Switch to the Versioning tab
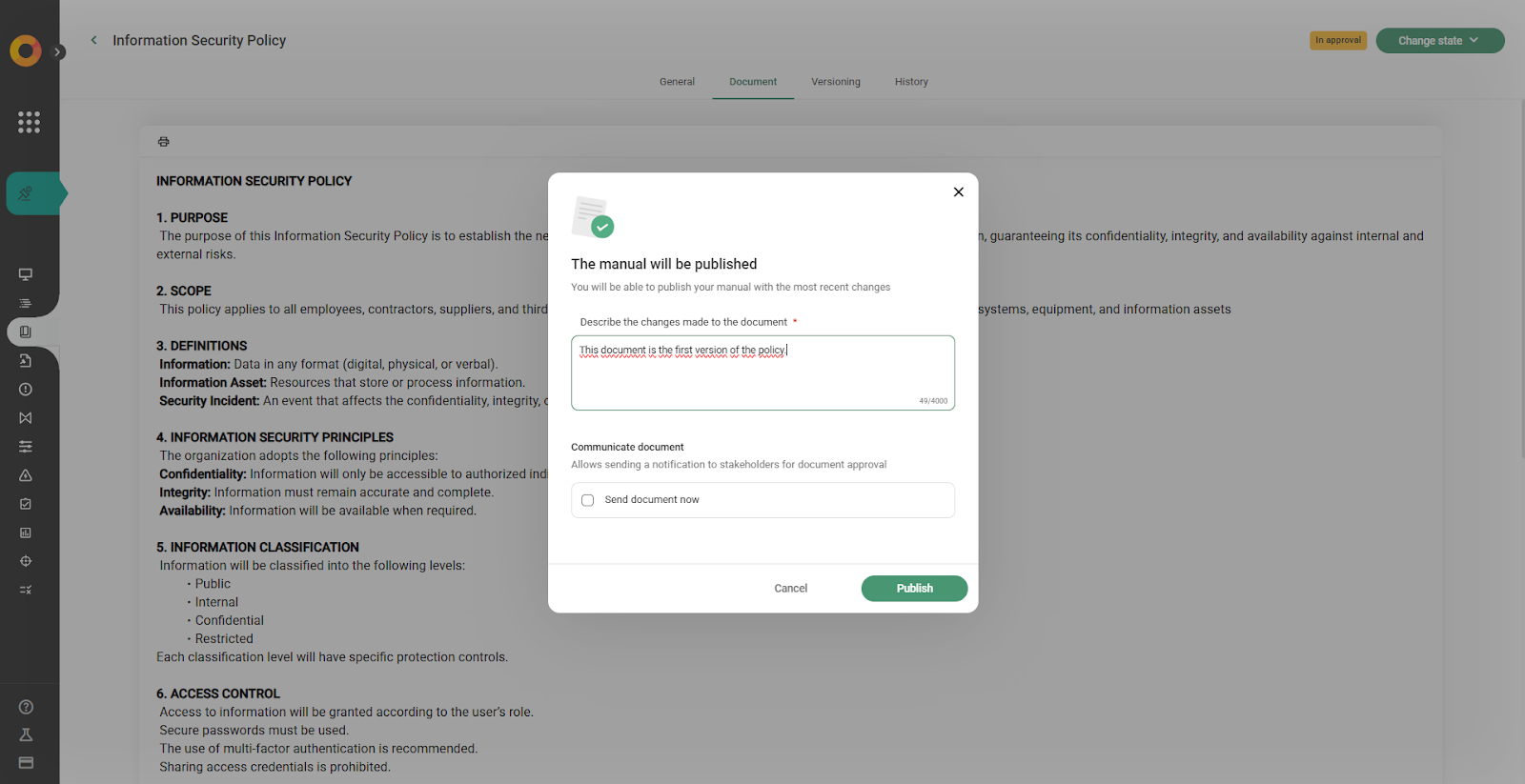 (835, 82)
